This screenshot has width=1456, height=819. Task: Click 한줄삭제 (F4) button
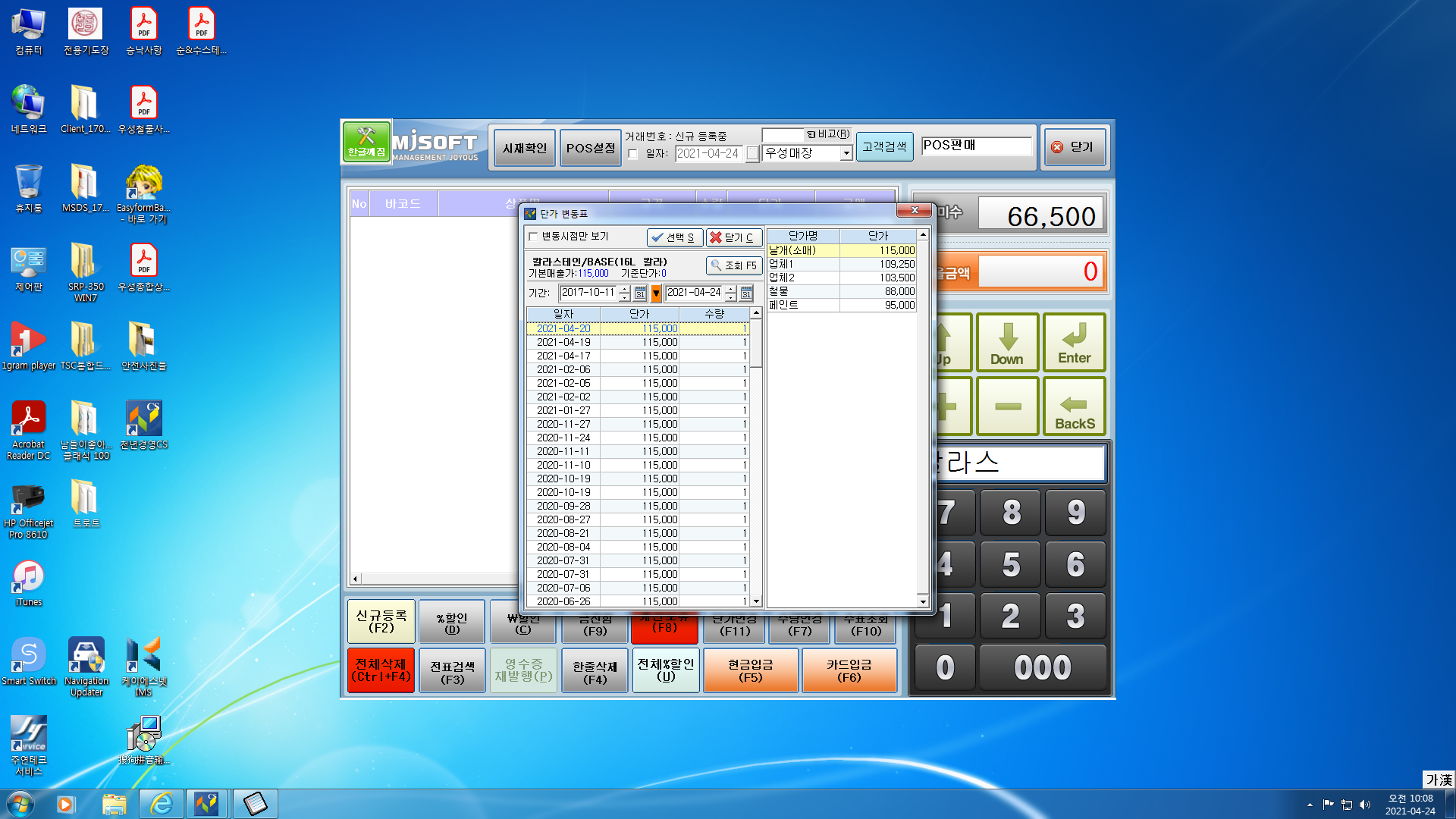coord(595,670)
